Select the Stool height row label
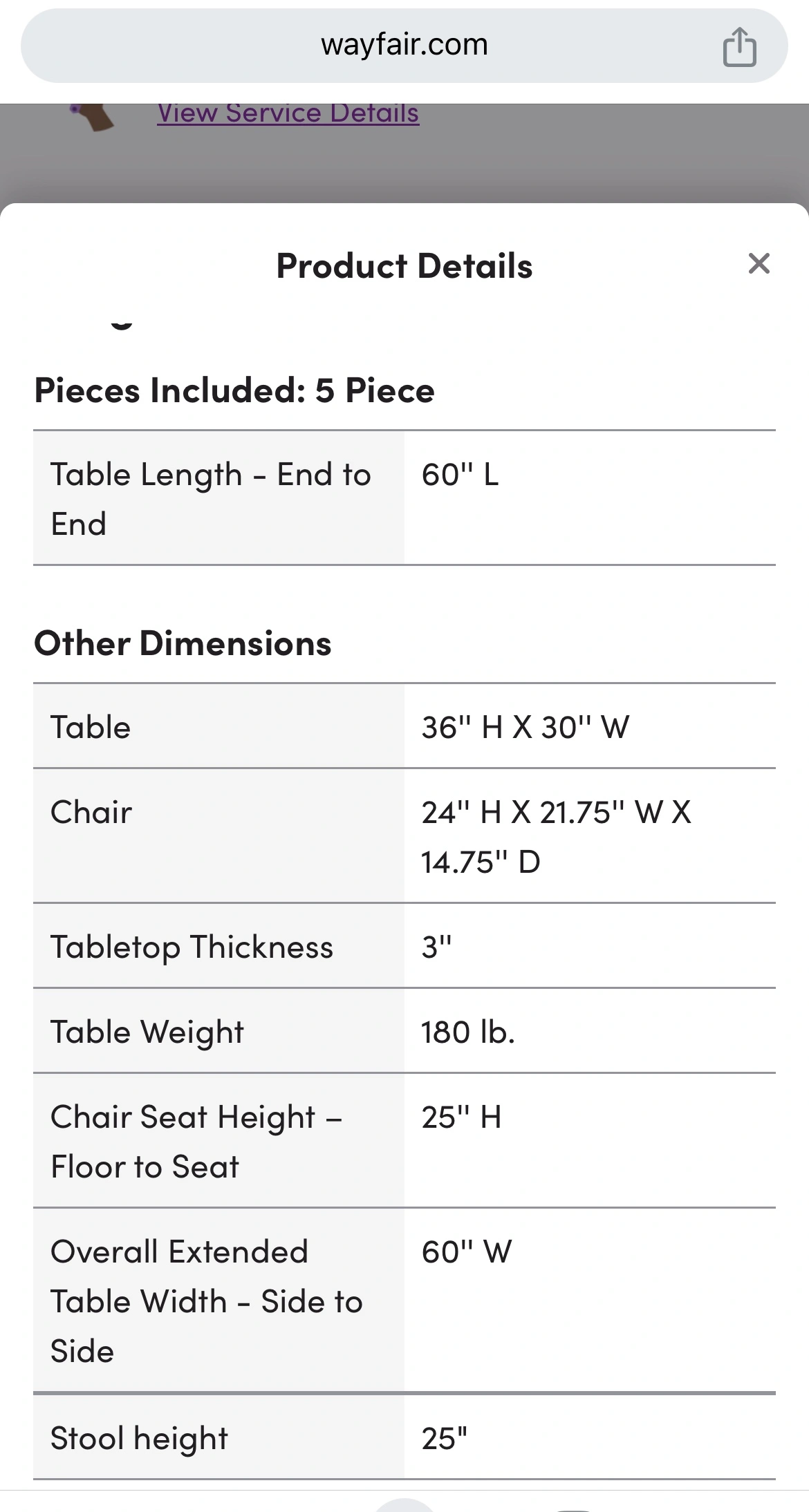 click(x=139, y=1438)
